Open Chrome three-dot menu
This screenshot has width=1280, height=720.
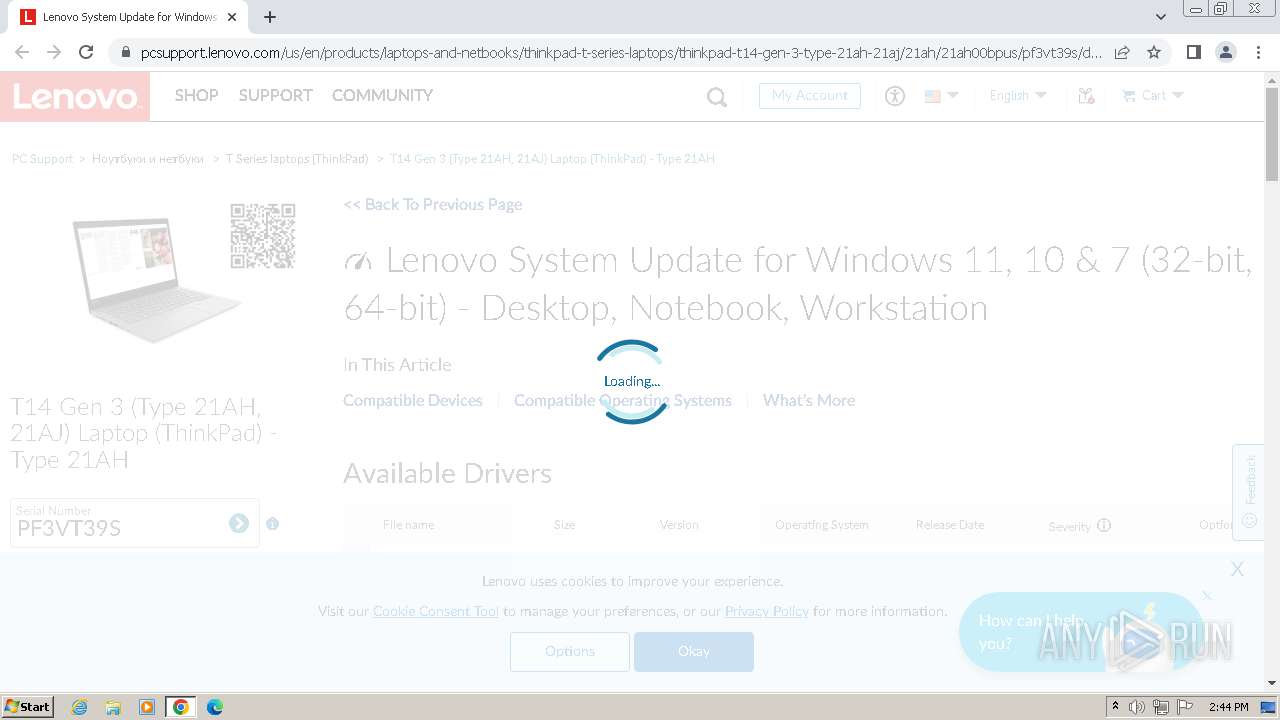point(1258,52)
